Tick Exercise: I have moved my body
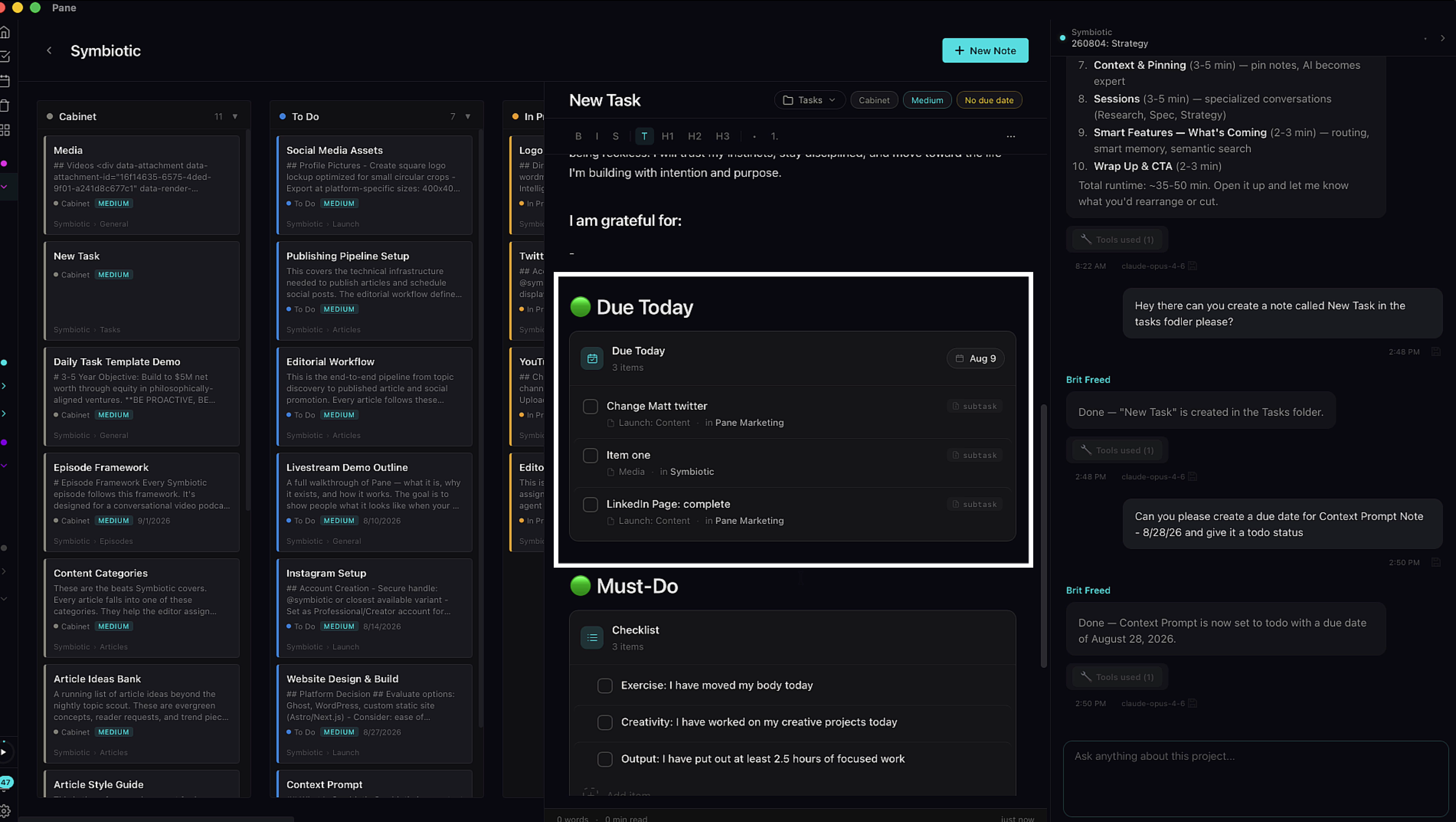This screenshot has height=822, width=1456. pos(605,686)
